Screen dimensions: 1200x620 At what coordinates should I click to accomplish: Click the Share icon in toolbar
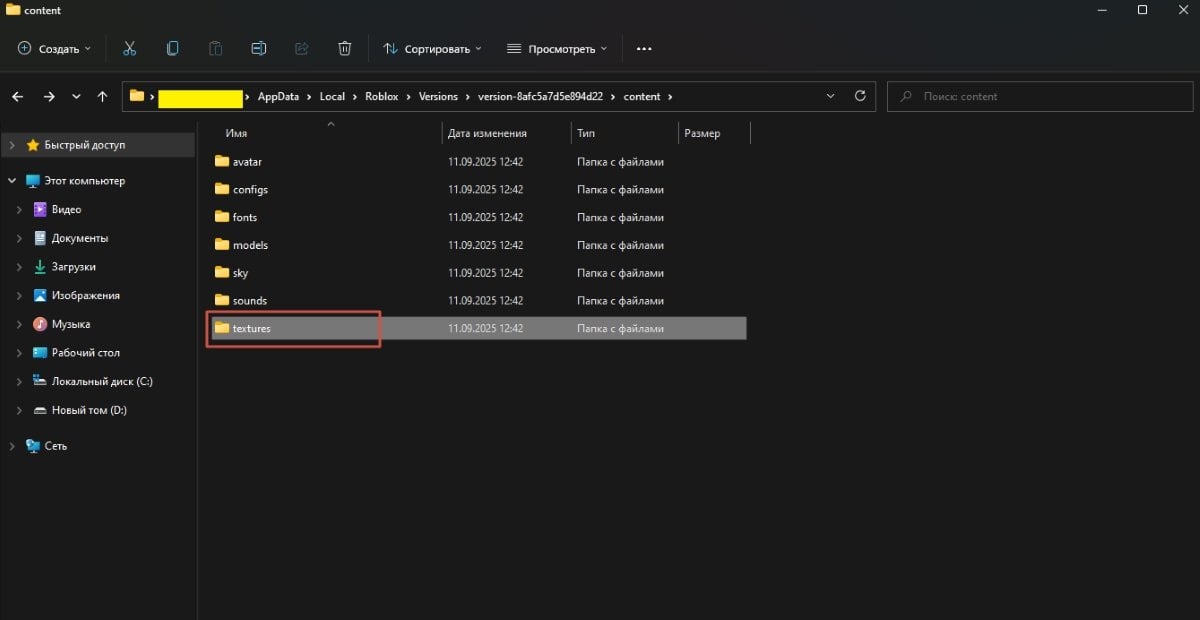click(302, 48)
